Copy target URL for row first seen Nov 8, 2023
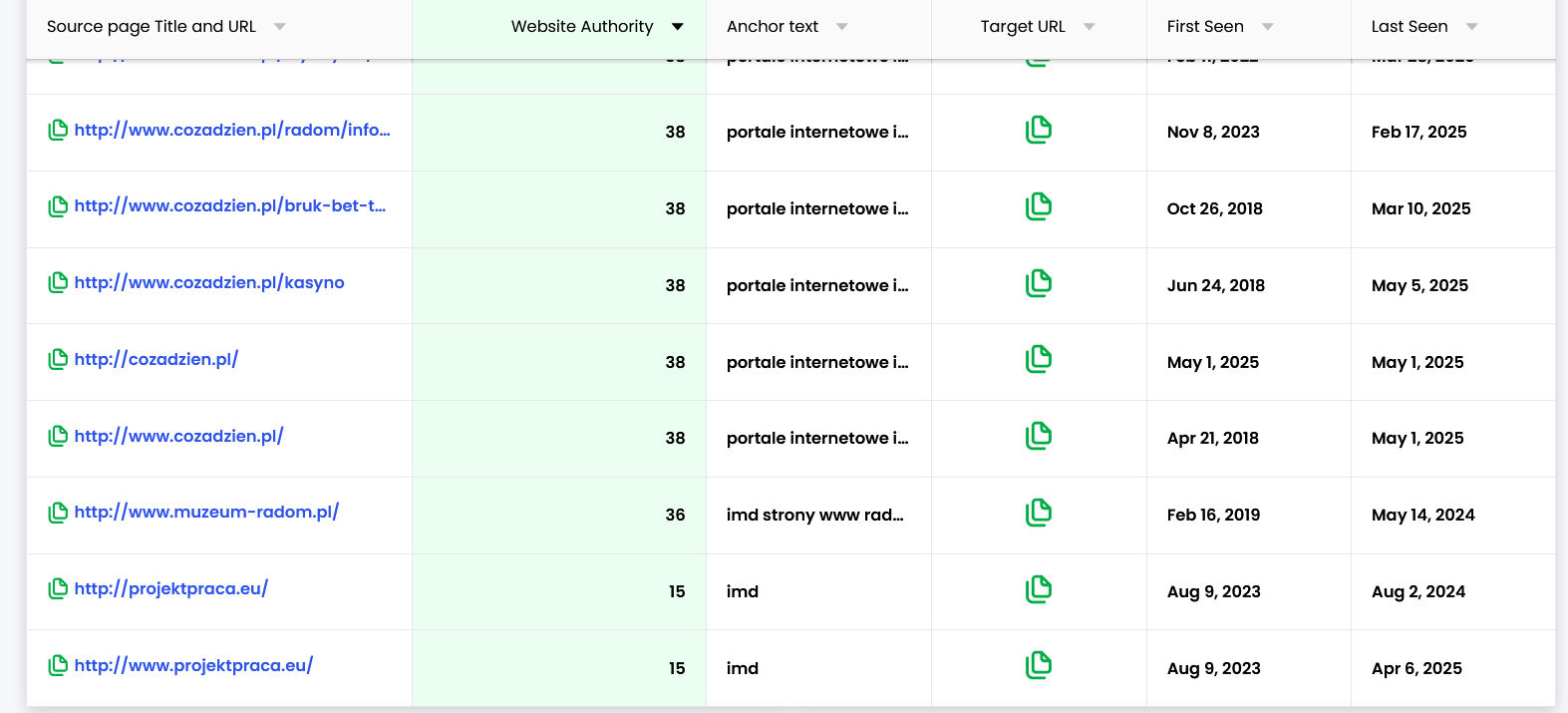The image size is (1568, 713). tap(1038, 130)
